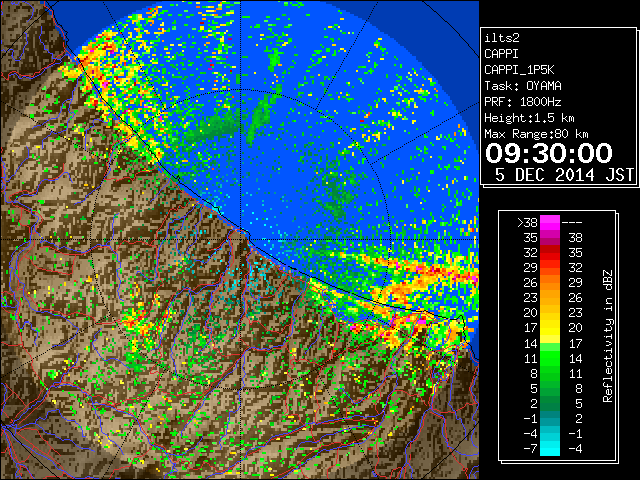The image size is (640, 480).
Task: Click the 'Task: OYAMA' line
Action: pyautogui.click(x=523, y=86)
